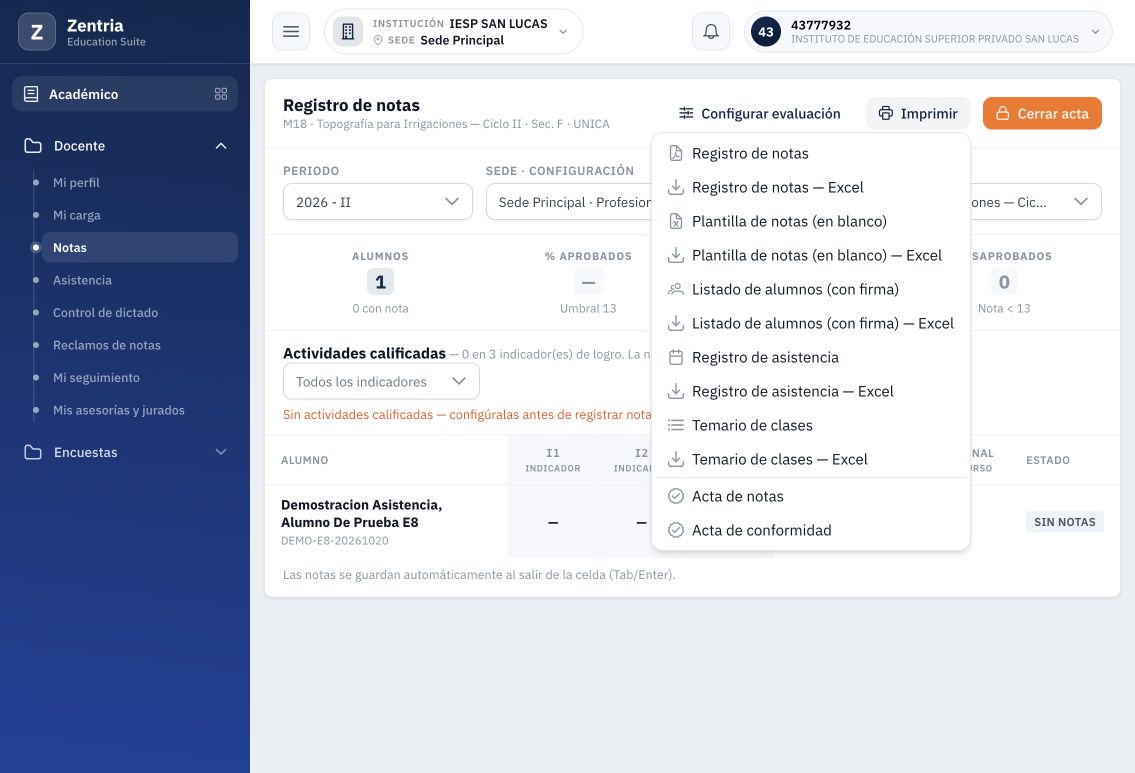Click the PDF icon beside Registro de notas
Screen dimensions: 1135x773
tap(675, 153)
